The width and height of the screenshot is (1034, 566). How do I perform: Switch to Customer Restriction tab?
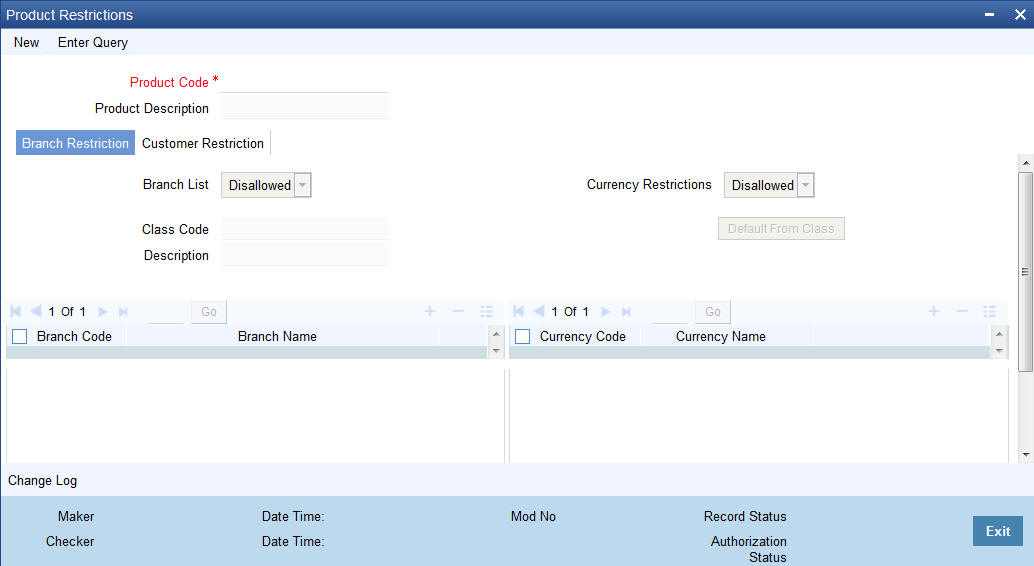202,143
